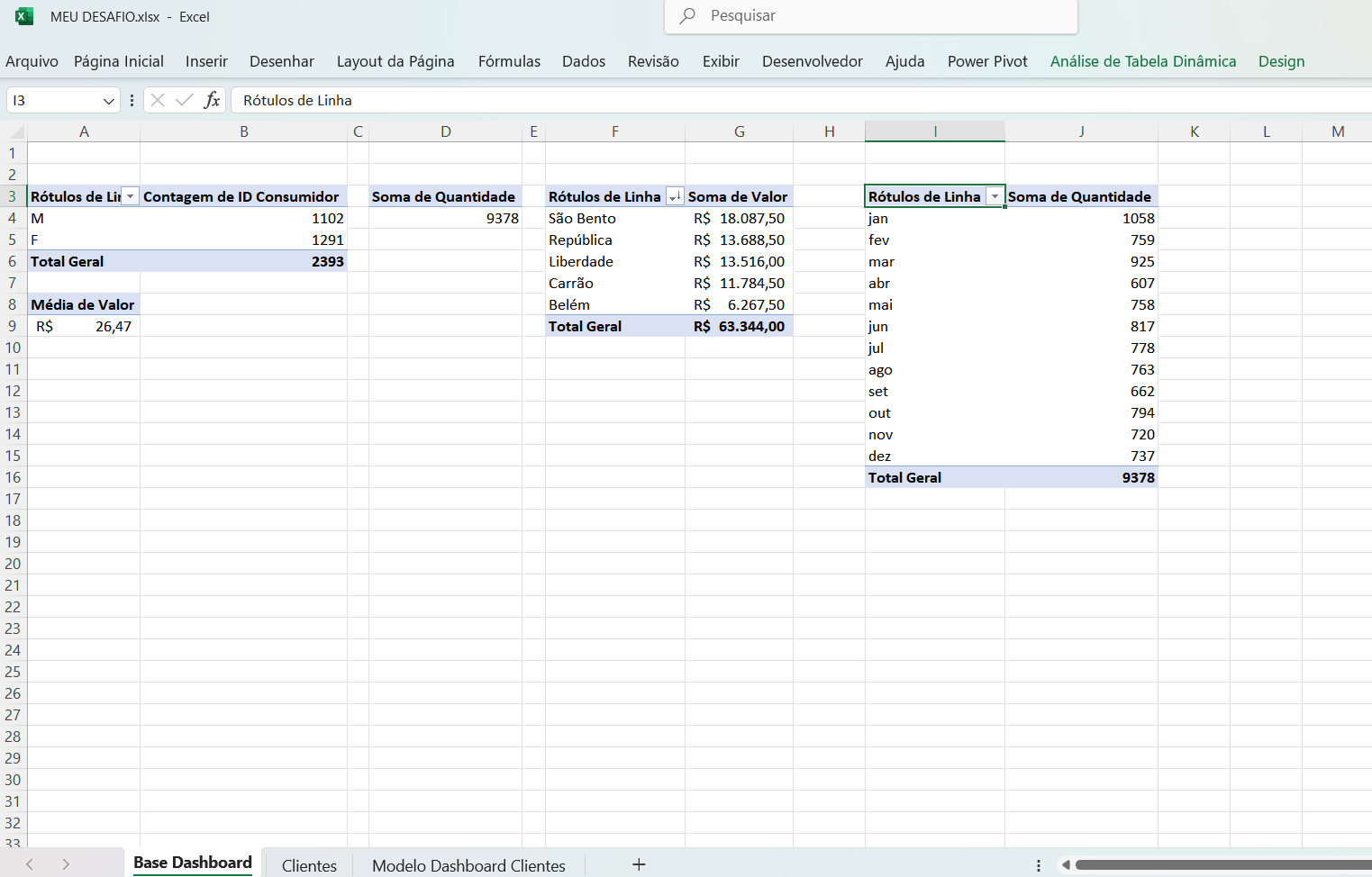Open Análise de Tabela Dinâmica tab
Viewport: 1372px width, 877px height.
[1143, 61]
